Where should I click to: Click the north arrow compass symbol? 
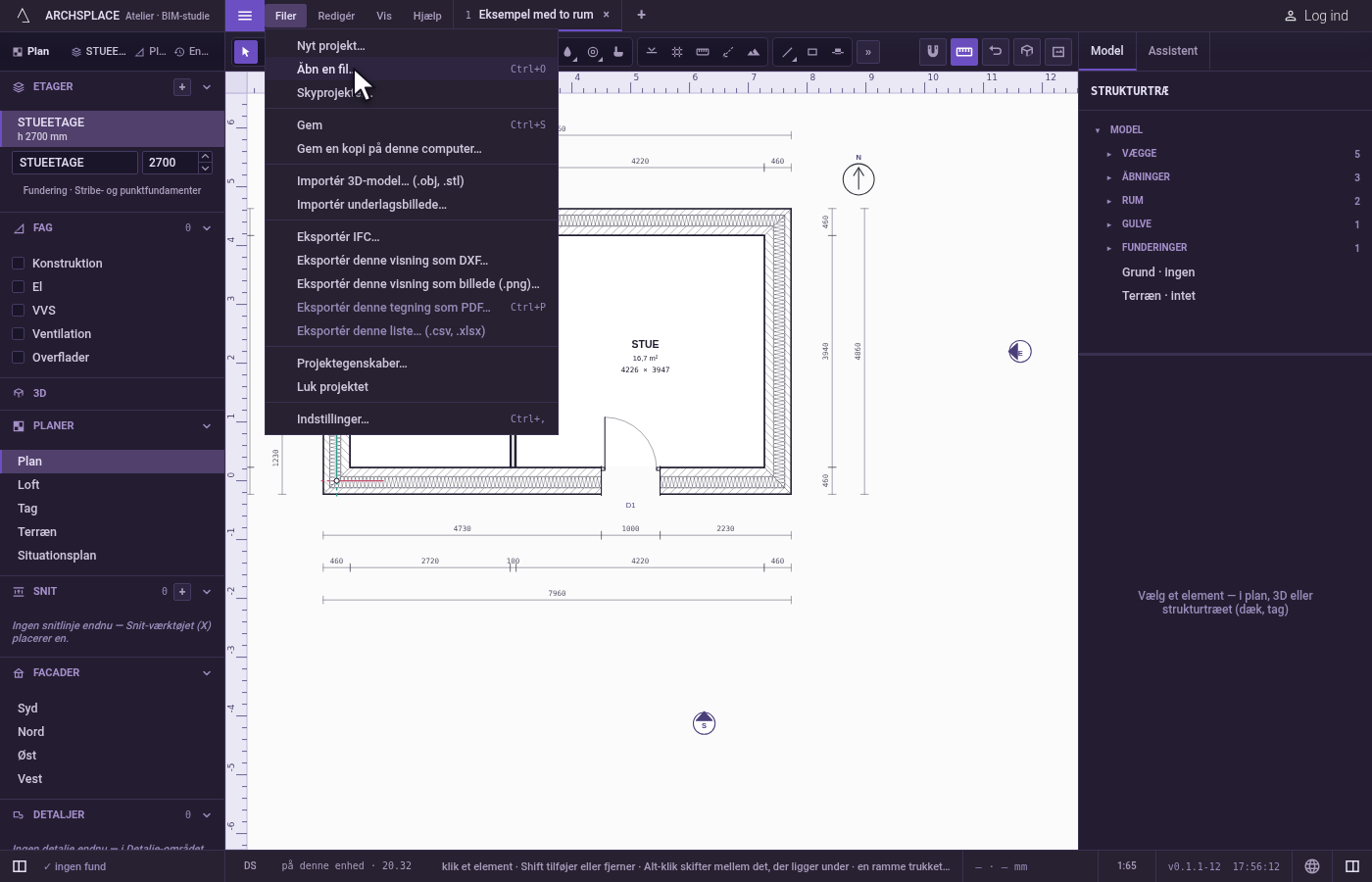pos(858,178)
